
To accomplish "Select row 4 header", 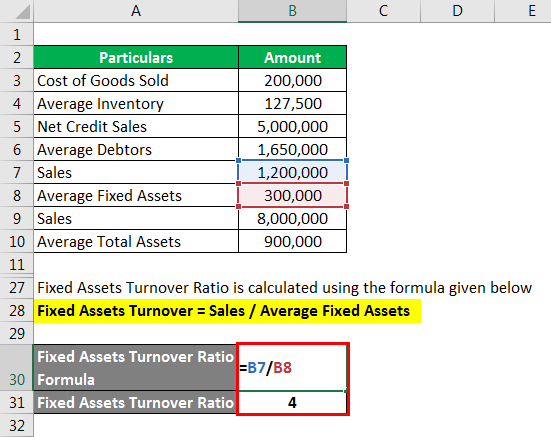I will tap(17, 103).
